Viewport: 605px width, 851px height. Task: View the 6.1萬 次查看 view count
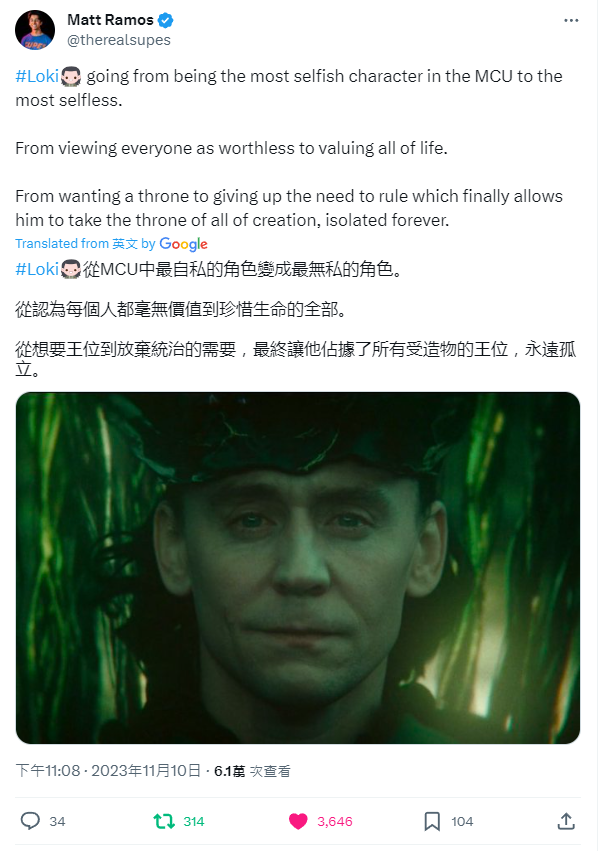pyautogui.click(x=252, y=771)
